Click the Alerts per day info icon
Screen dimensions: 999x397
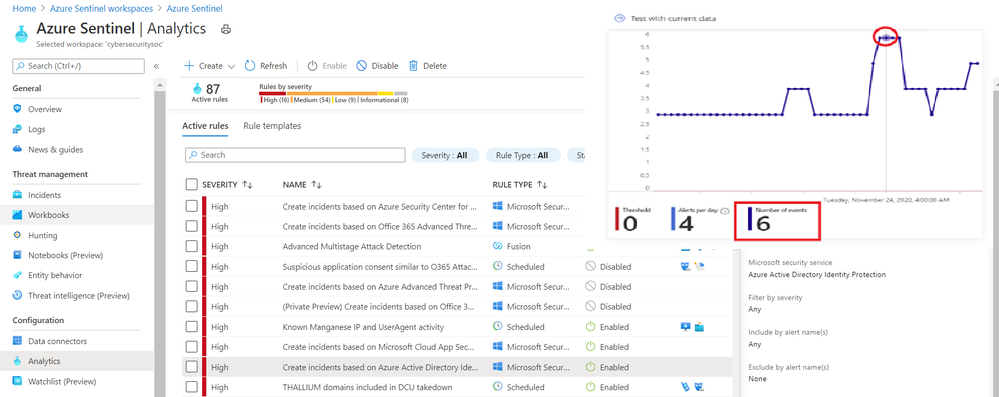click(x=724, y=212)
